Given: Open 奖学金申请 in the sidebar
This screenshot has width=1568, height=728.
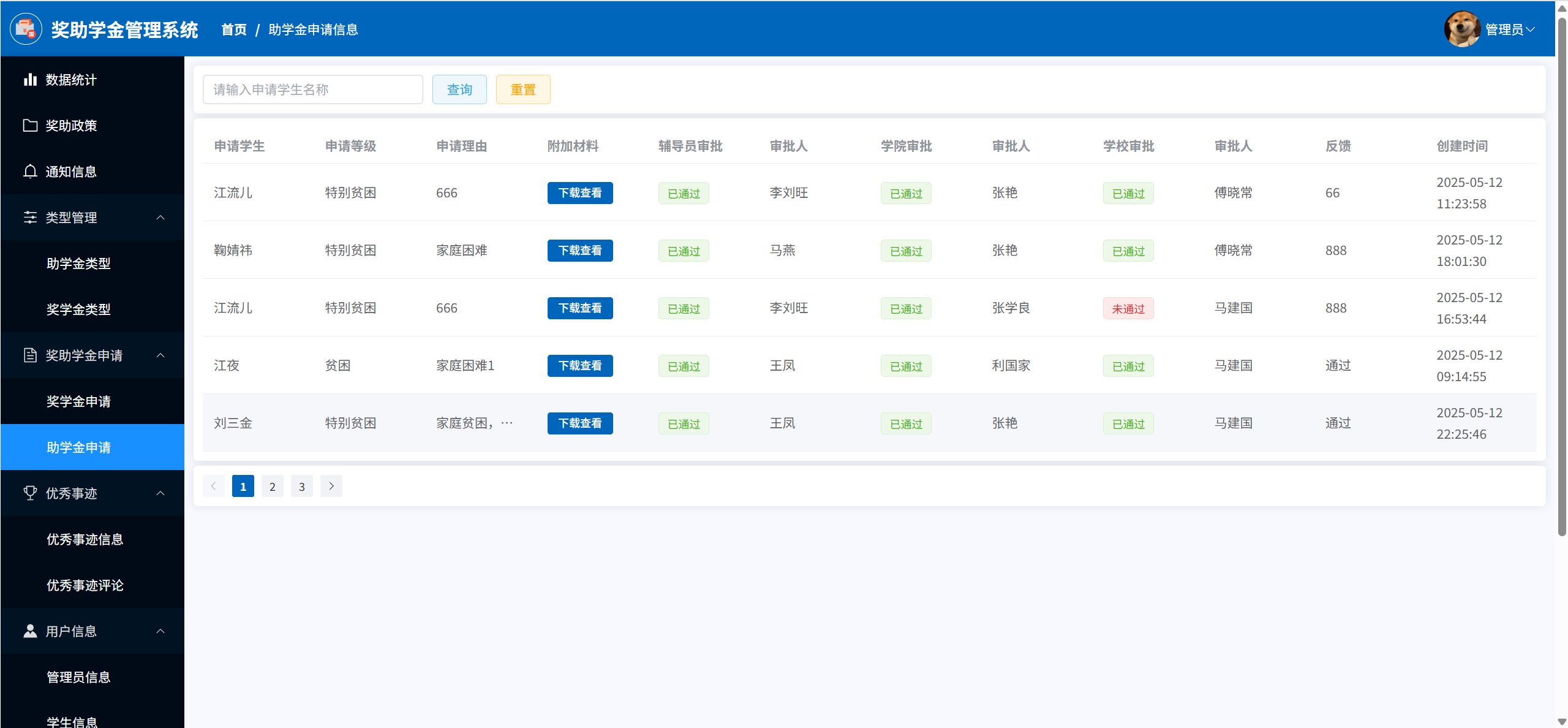Looking at the screenshot, I should tap(78, 401).
